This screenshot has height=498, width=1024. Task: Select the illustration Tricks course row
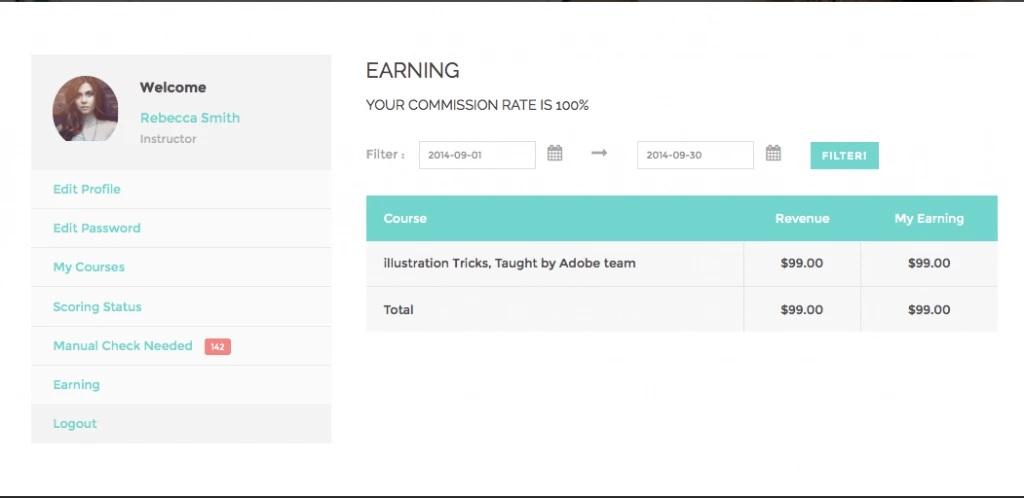pyautogui.click(x=510, y=264)
